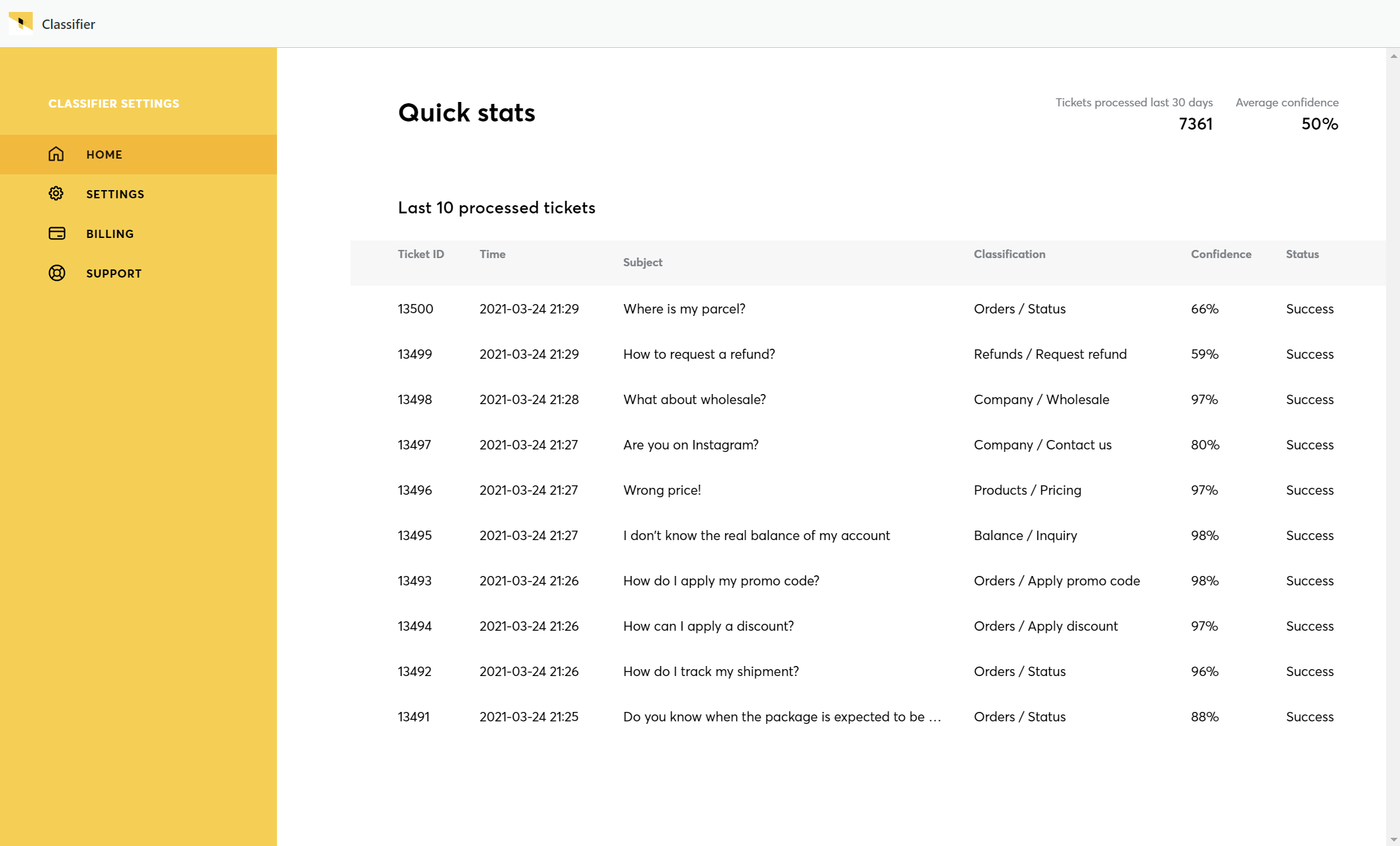Click subject about package expected arrival
This screenshot has height=846, width=1400.
[782, 717]
